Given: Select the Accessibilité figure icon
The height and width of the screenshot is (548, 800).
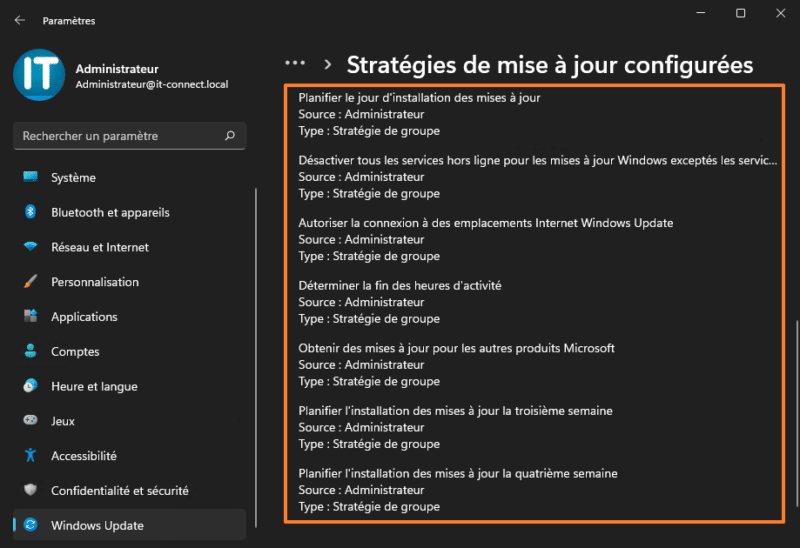Looking at the screenshot, I should [31, 455].
